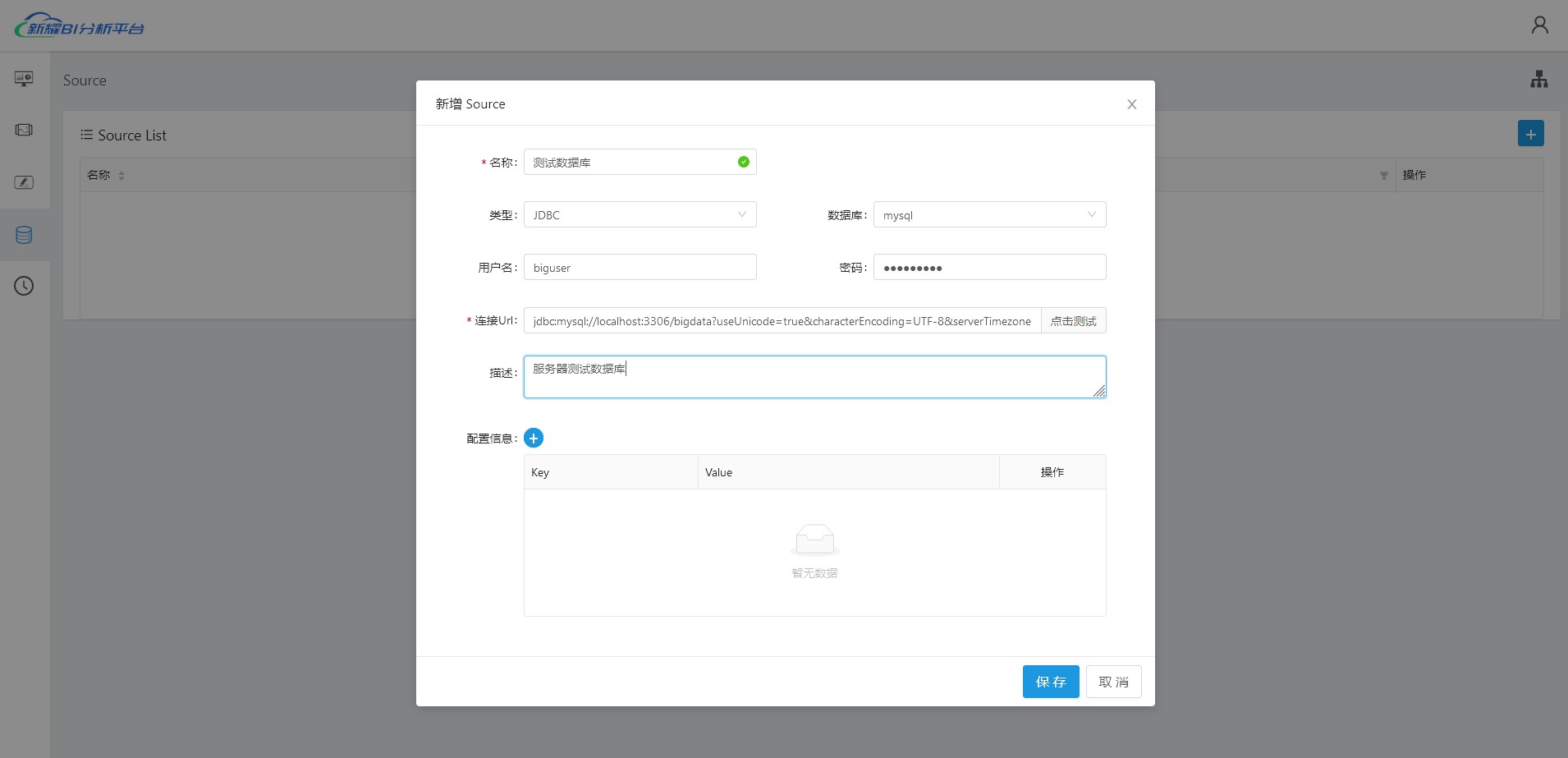Expand the 类型 JDBC dropdown
Viewport: 1568px width, 758px height.
click(640, 215)
